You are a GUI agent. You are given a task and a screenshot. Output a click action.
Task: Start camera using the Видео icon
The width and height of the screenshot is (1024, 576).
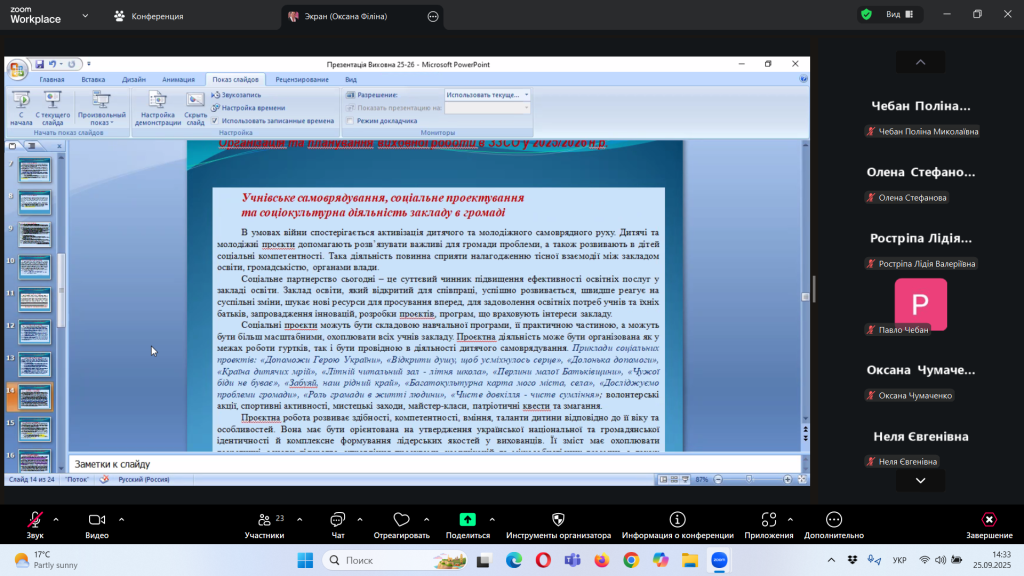point(97,520)
